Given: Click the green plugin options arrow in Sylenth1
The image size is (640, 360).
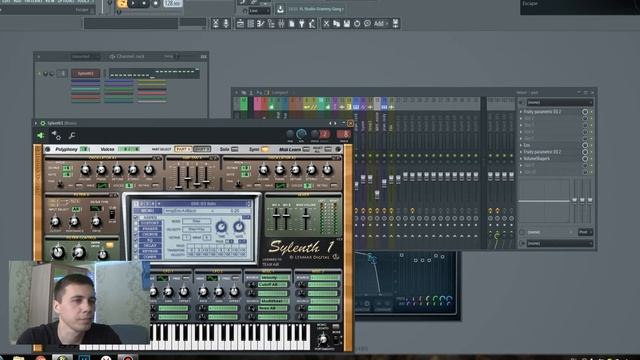Looking at the screenshot, I should (x=40, y=135).
